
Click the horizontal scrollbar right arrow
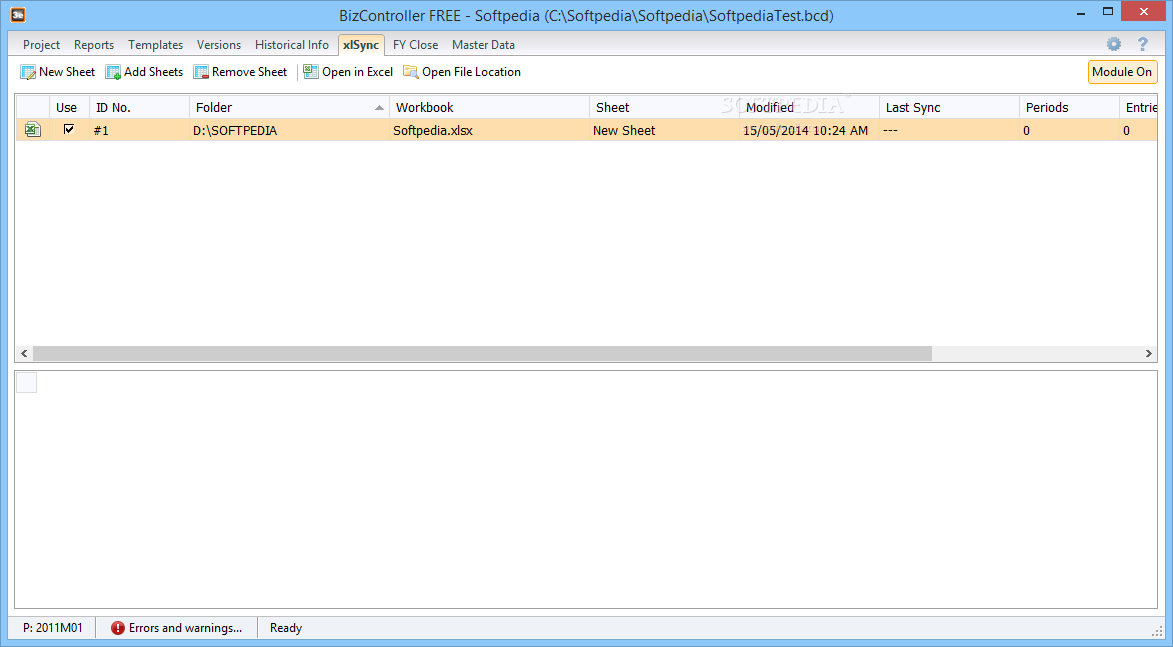(x=1148, y=353)
